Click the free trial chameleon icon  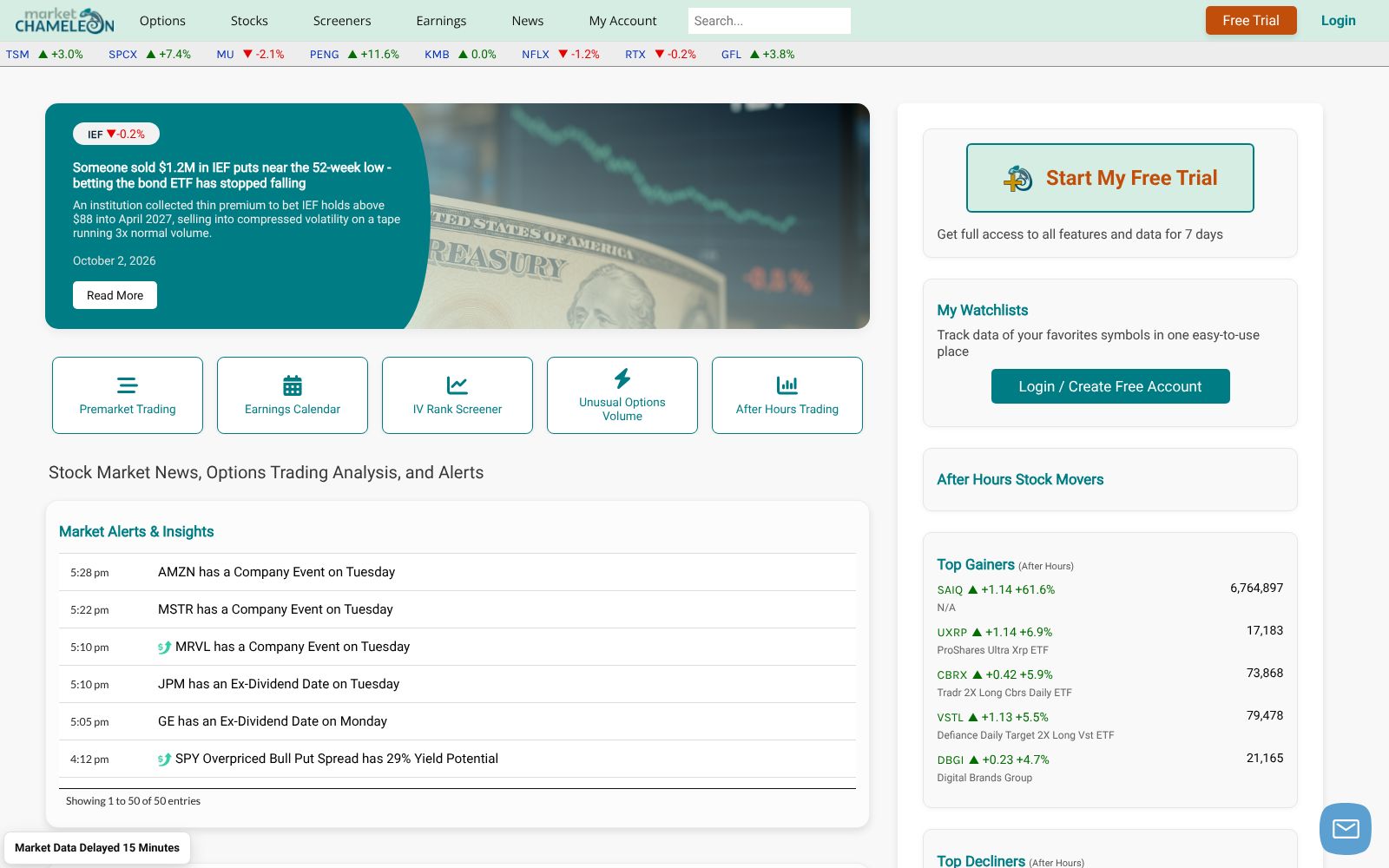[1018, 179]
